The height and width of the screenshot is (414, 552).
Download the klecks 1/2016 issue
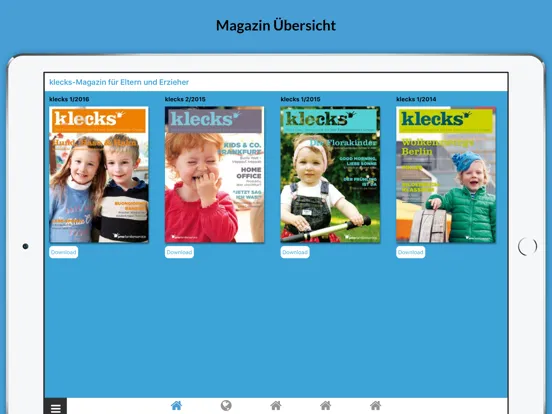pos(63,252)
